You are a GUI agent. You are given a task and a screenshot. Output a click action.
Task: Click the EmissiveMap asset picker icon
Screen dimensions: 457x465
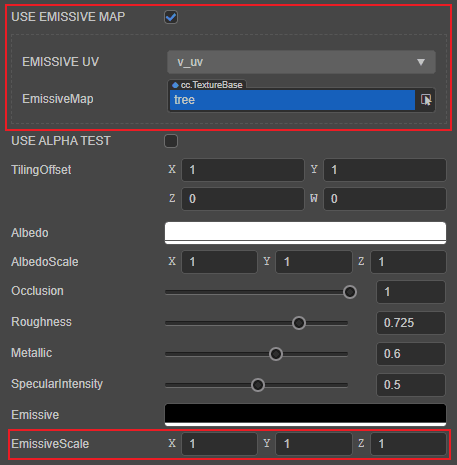[426, 100]
